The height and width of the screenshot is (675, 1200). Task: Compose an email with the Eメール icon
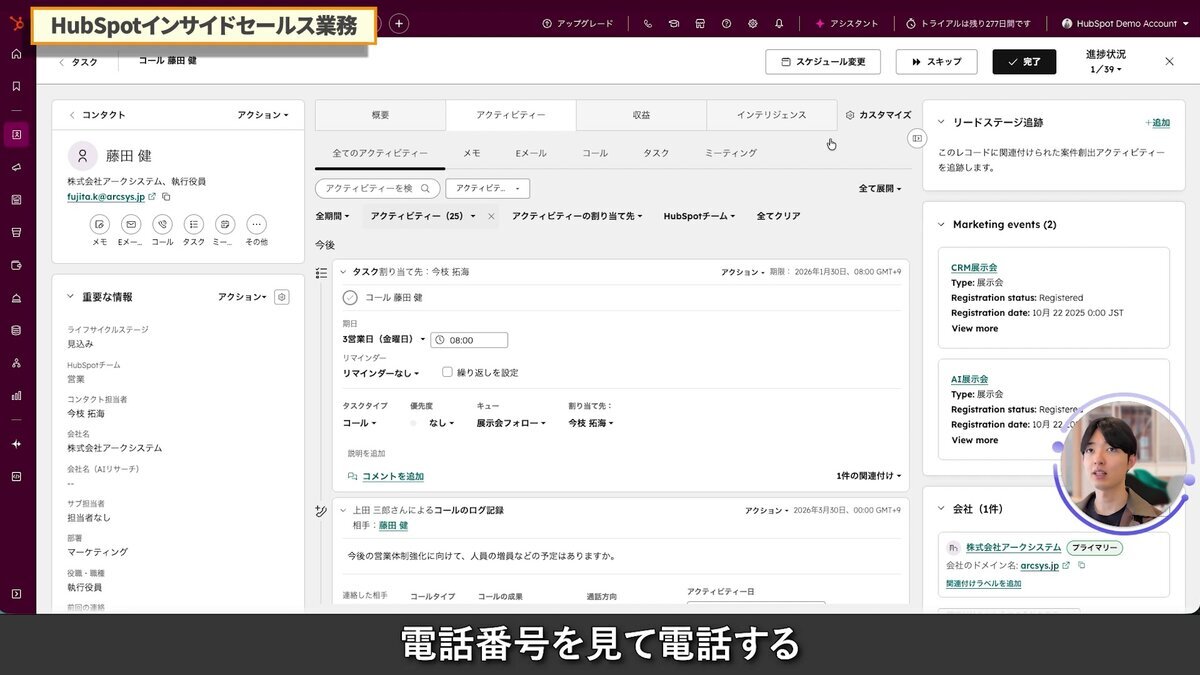click(130, 226)
